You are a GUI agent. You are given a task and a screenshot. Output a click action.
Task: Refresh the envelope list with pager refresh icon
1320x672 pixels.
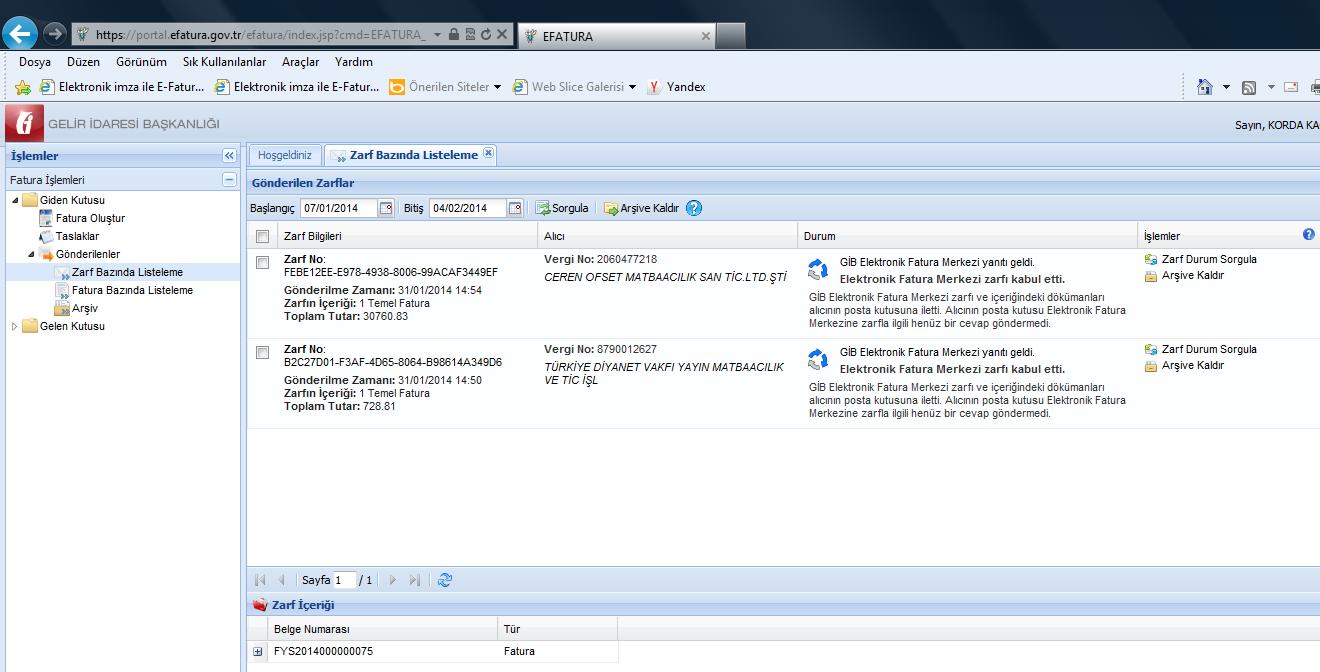tap(445, 580)
